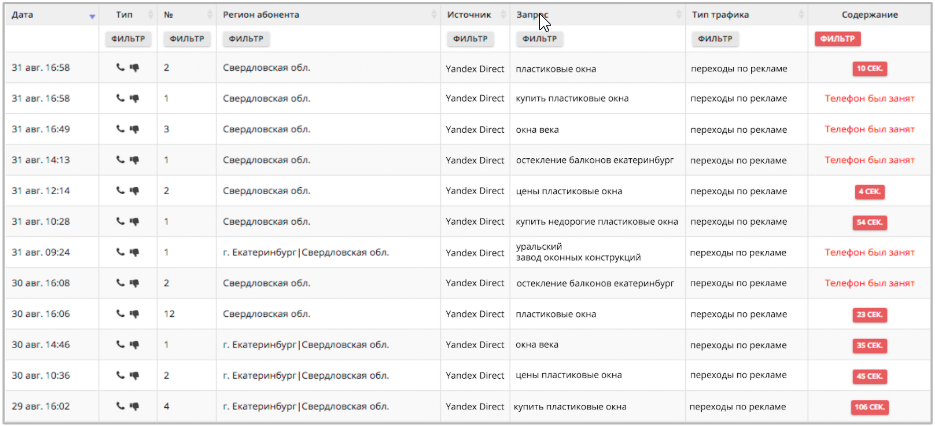Open filter under Источник column
935x426 pixels.
coord(470,39)
